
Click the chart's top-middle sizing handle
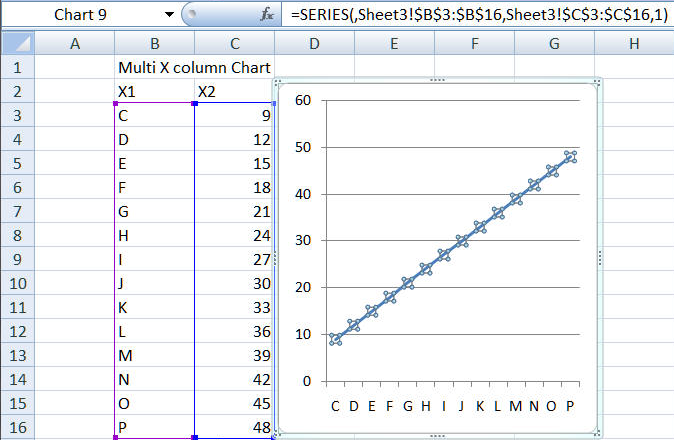coord(436,81)
